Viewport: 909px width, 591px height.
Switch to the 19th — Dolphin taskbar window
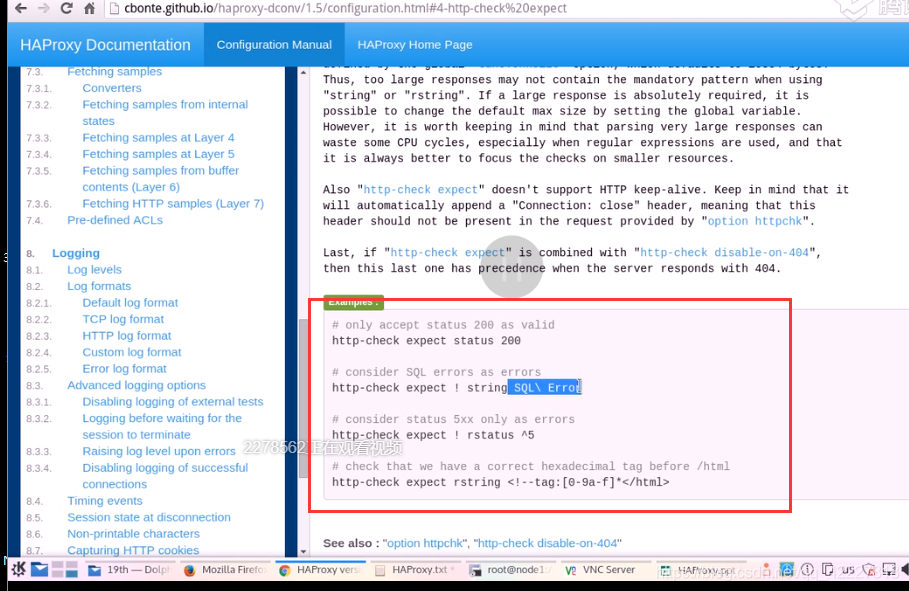click(x=129, y=570)
